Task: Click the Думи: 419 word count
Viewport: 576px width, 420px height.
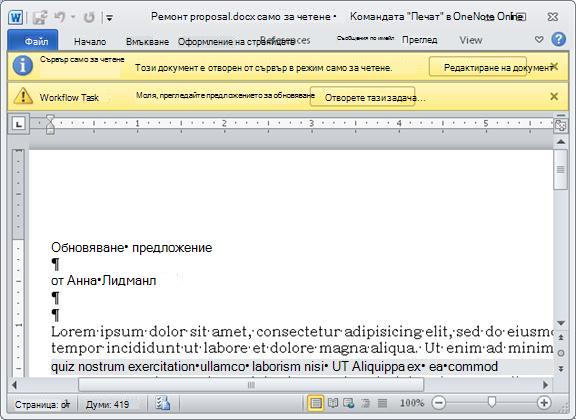Action: [x=107, y=405]
